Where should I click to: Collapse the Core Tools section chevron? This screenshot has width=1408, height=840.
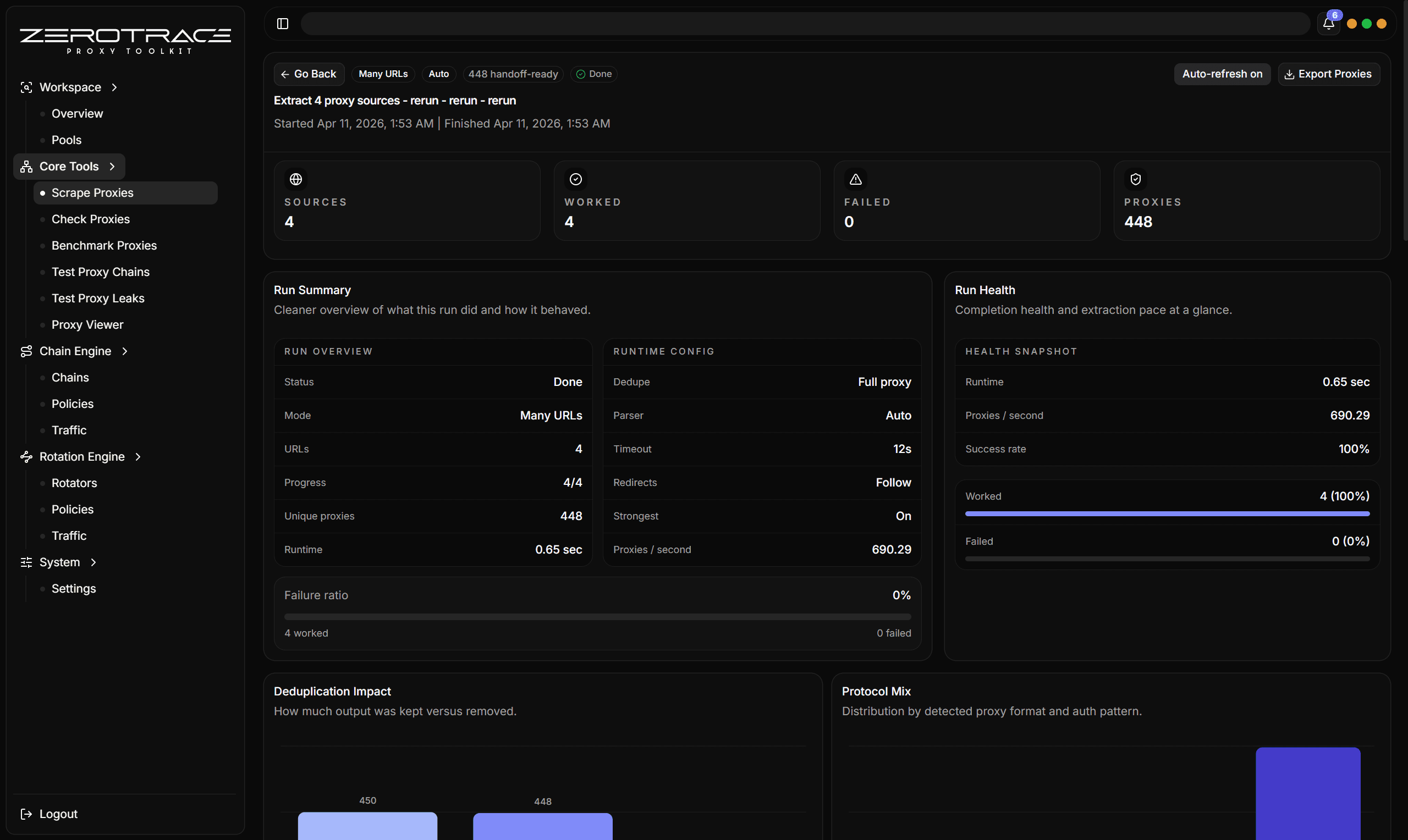point(112,167)
